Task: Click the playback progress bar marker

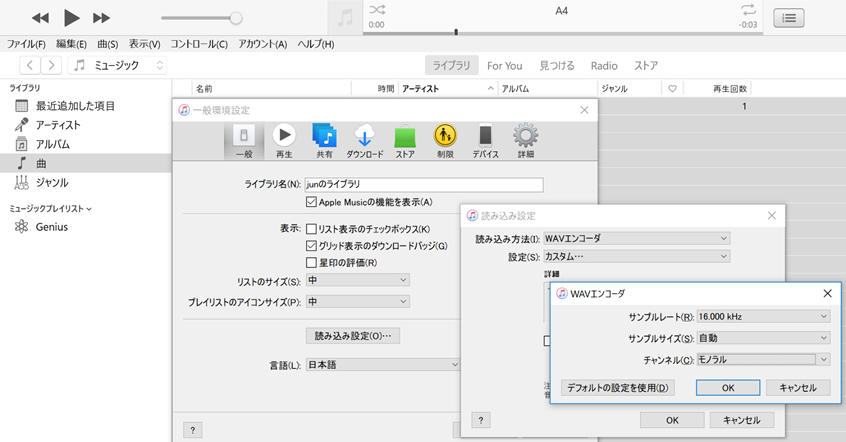Action: (x=456, y=32)
